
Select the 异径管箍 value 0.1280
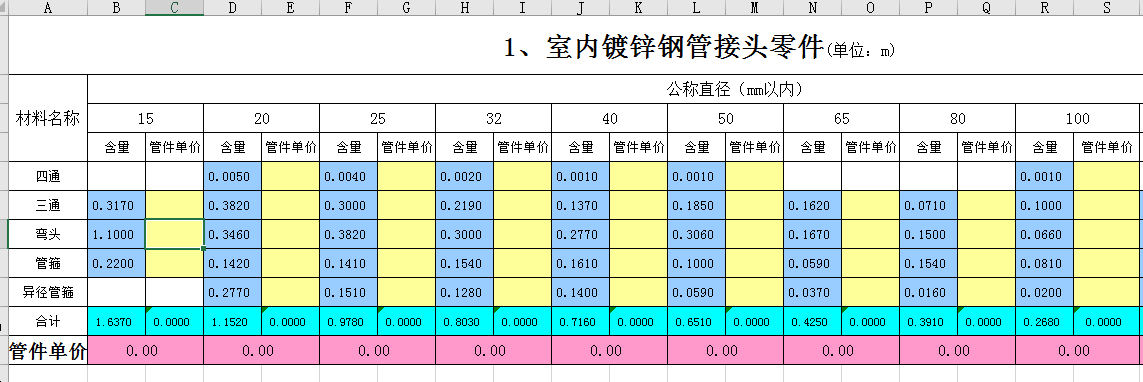[464, 292]
